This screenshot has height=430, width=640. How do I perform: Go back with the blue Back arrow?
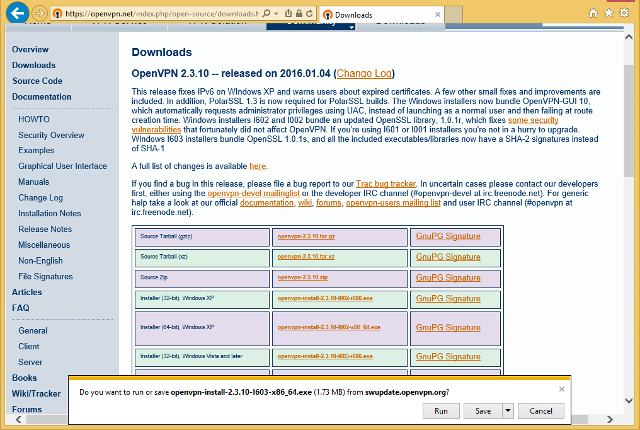click(x=17, y=13)
